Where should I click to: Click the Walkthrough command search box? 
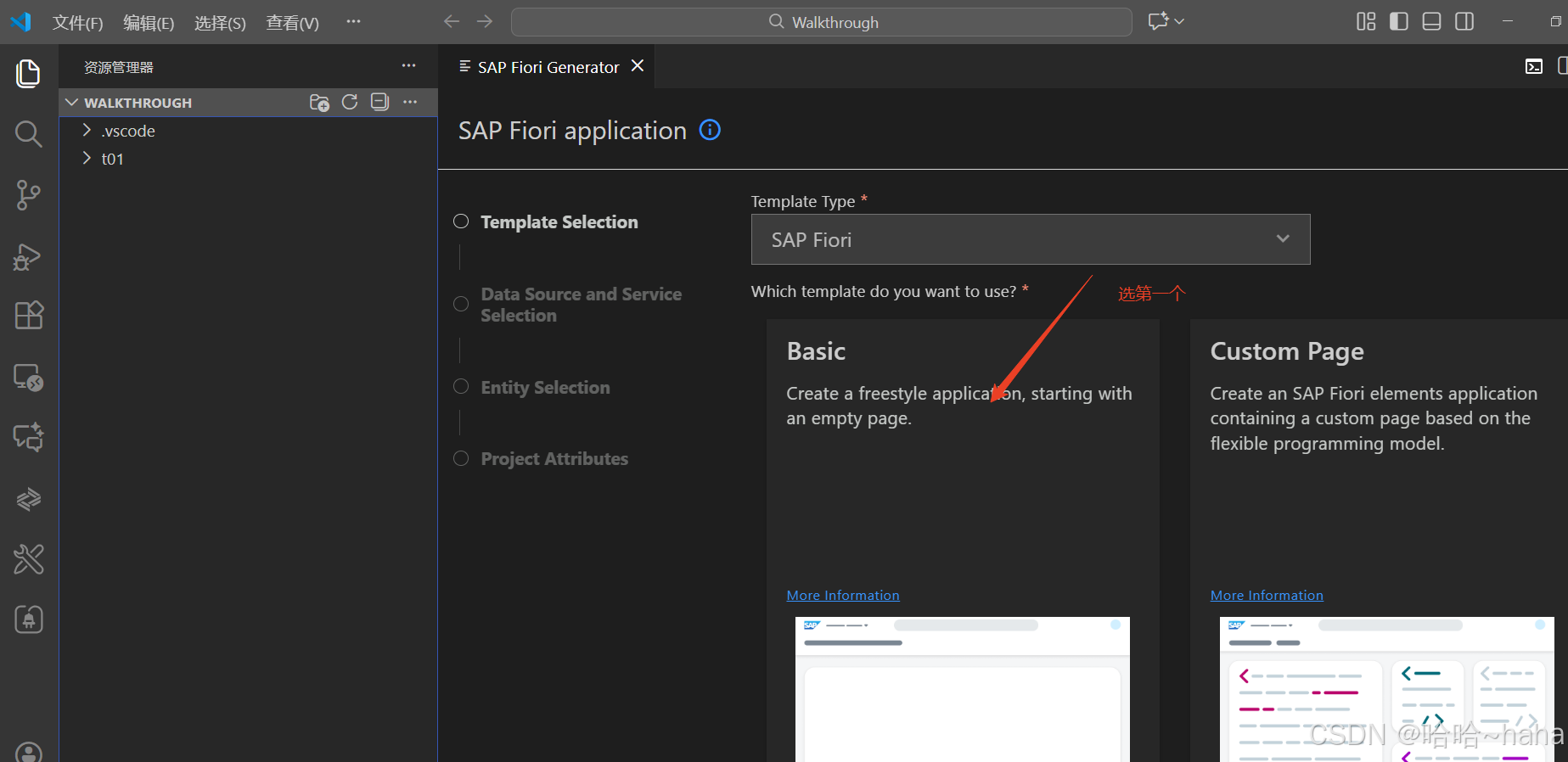tap(822, 22)
